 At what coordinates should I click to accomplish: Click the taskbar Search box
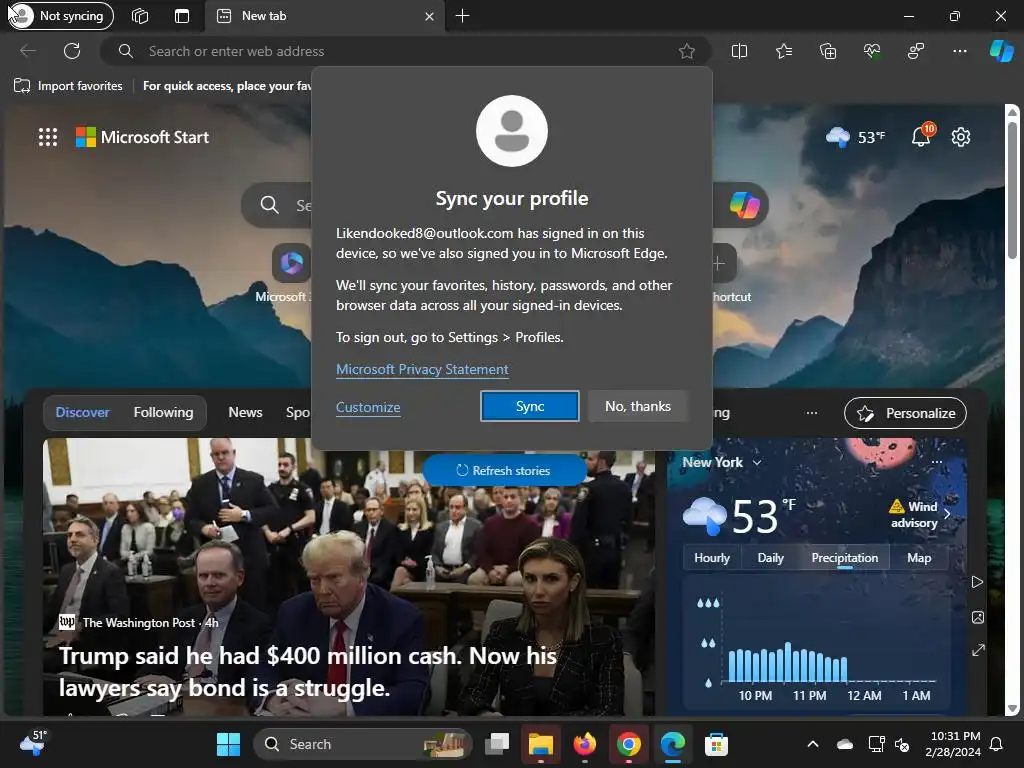coord(362,744)
